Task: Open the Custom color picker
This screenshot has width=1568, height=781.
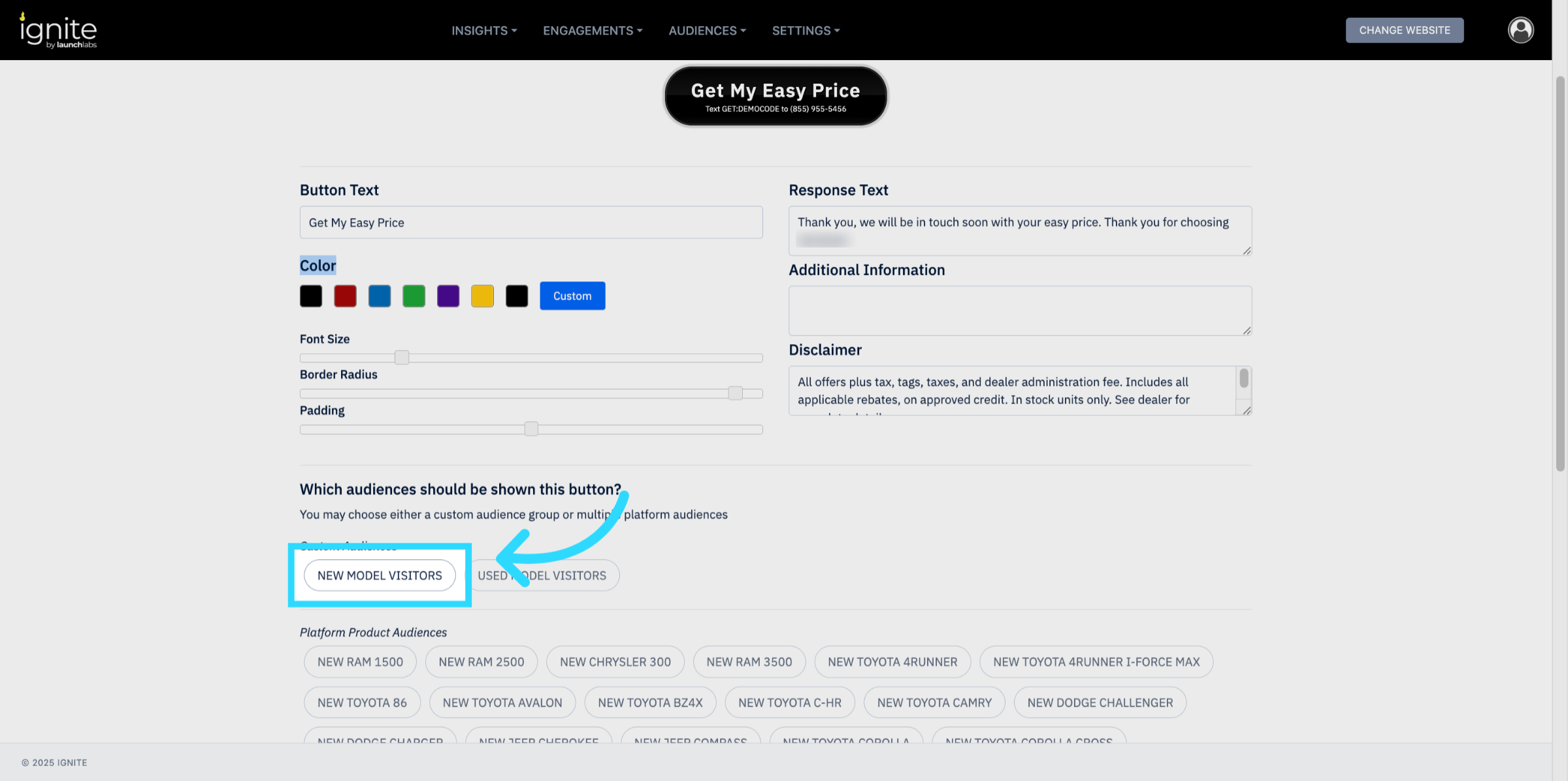Action: coord(572,296)
